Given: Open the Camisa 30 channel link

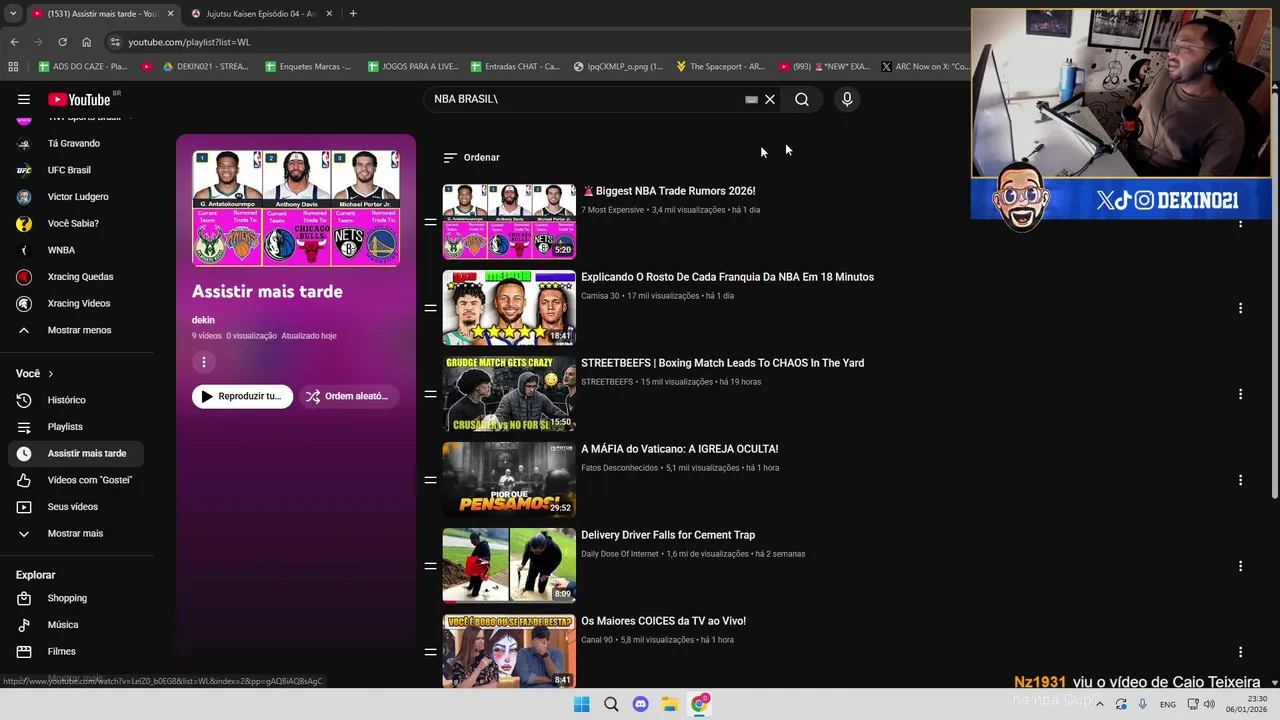Looking at the screenshot, I should [600, 296].
